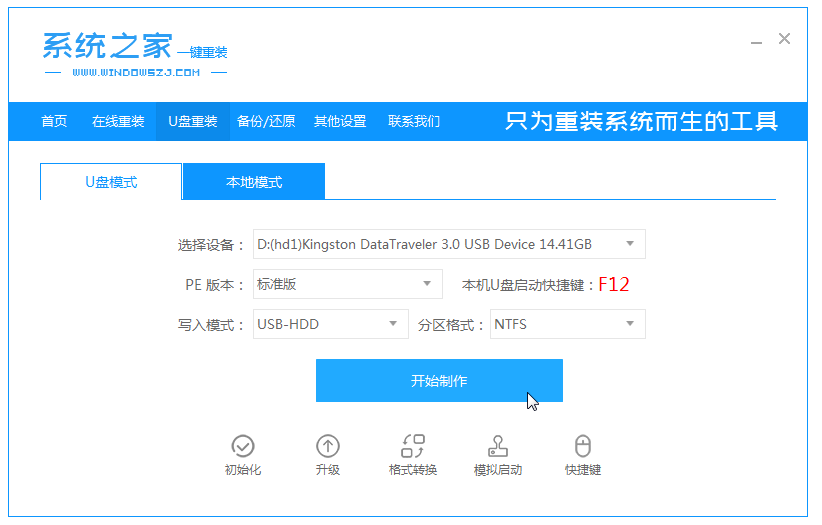
Task: Open the 备份/还原 menu item
Action: [x=265, y=122]
